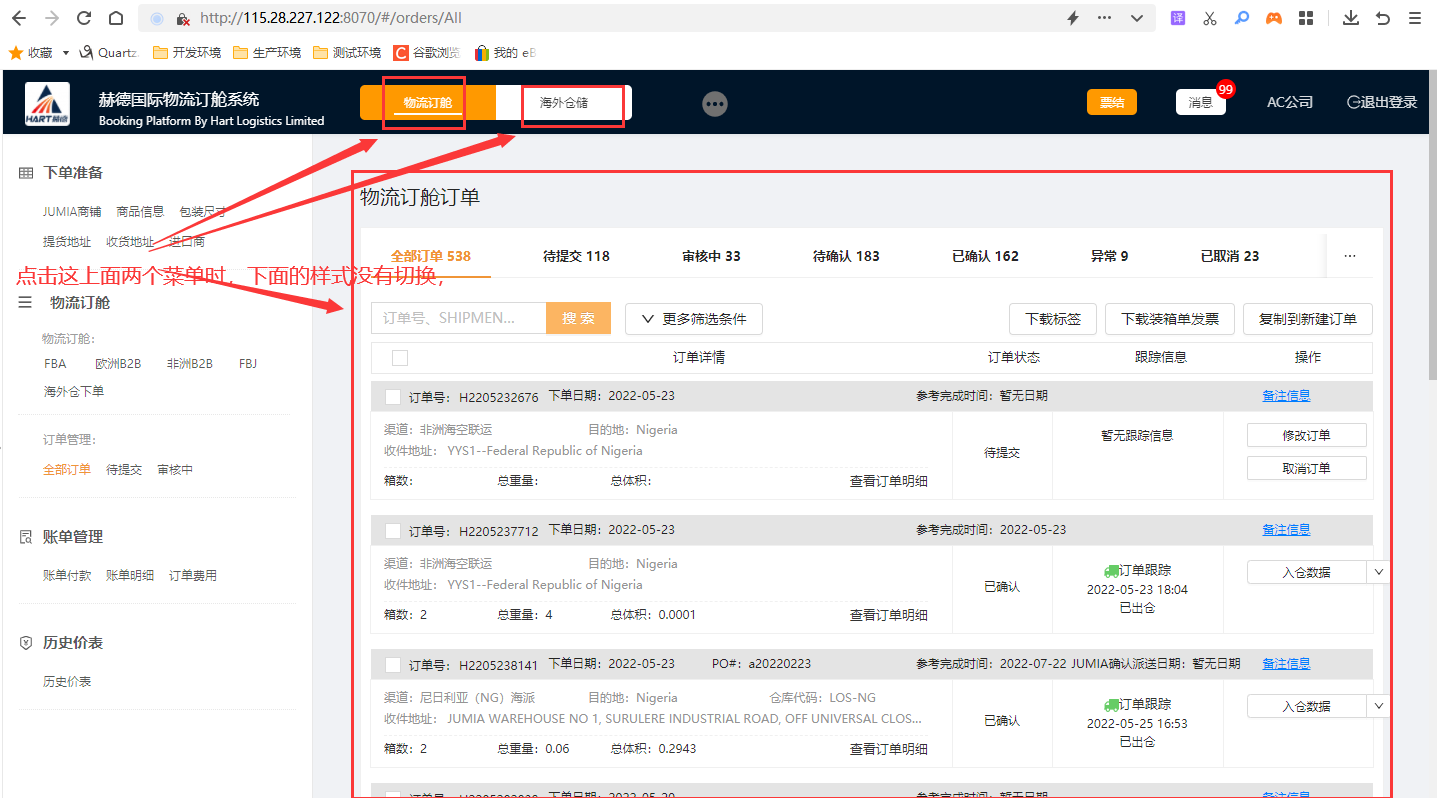
Task: Switch to the 待确认 183 tab
Action: [x=846, y=256]
